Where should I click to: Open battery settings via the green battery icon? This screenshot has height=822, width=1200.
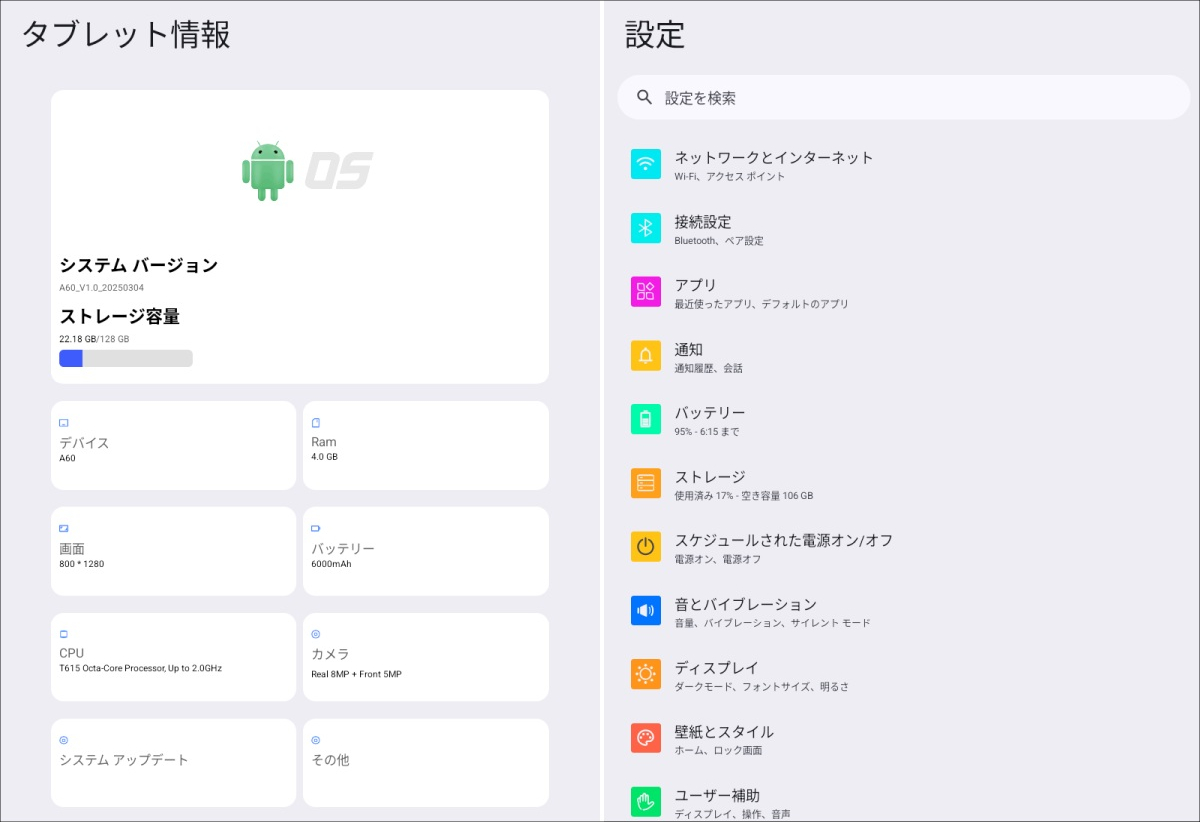(645, 419)
